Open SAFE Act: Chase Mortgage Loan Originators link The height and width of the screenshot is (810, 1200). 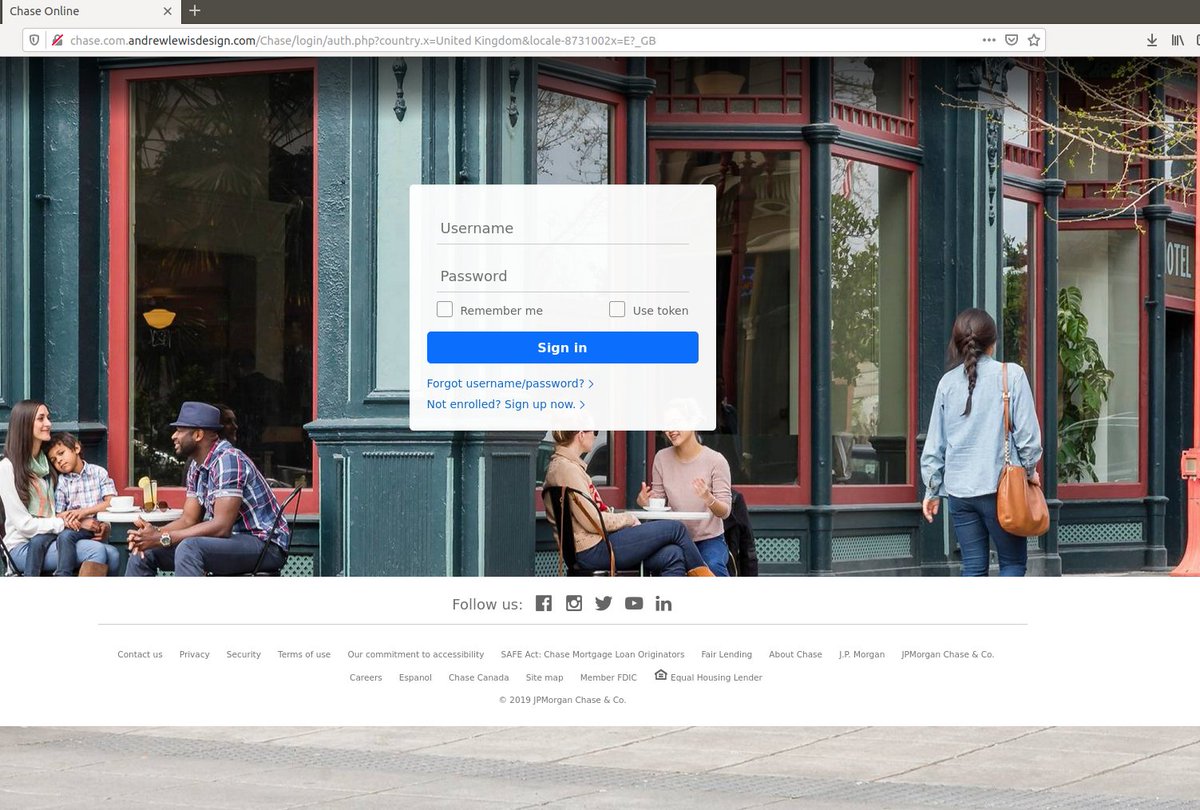pos(593,655)
